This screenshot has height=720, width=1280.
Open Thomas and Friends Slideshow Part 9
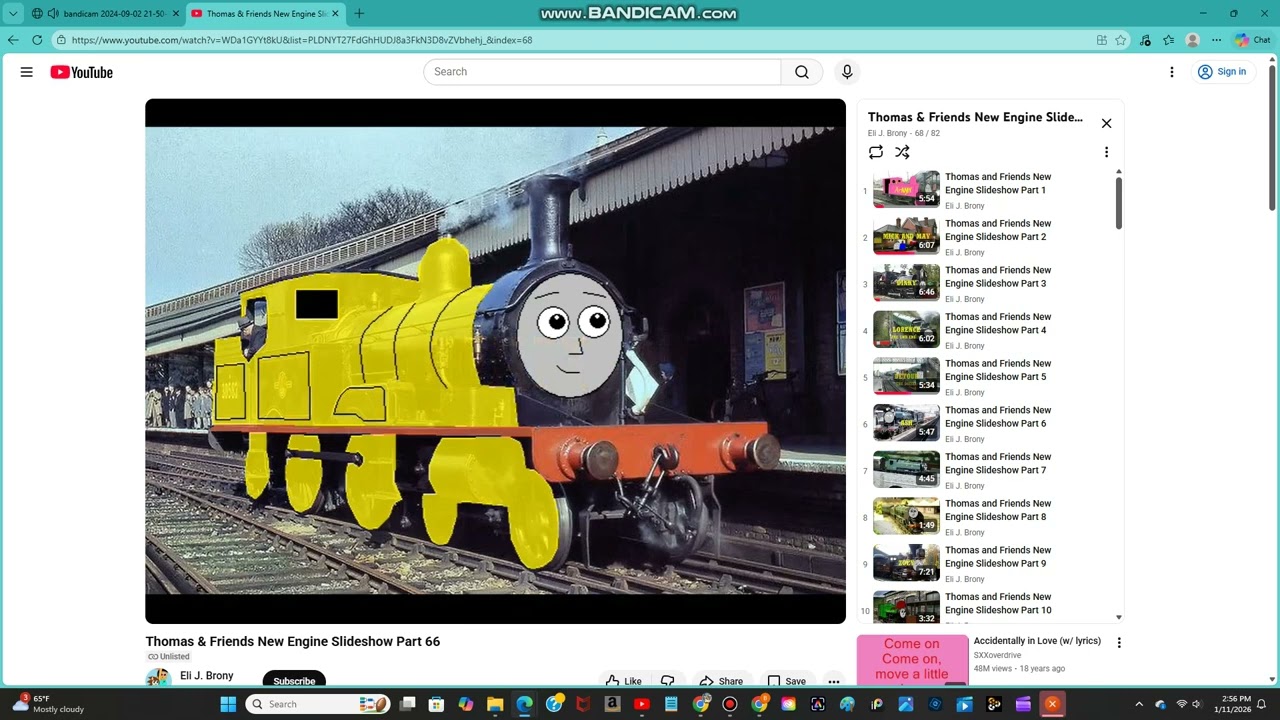point(998,557)
